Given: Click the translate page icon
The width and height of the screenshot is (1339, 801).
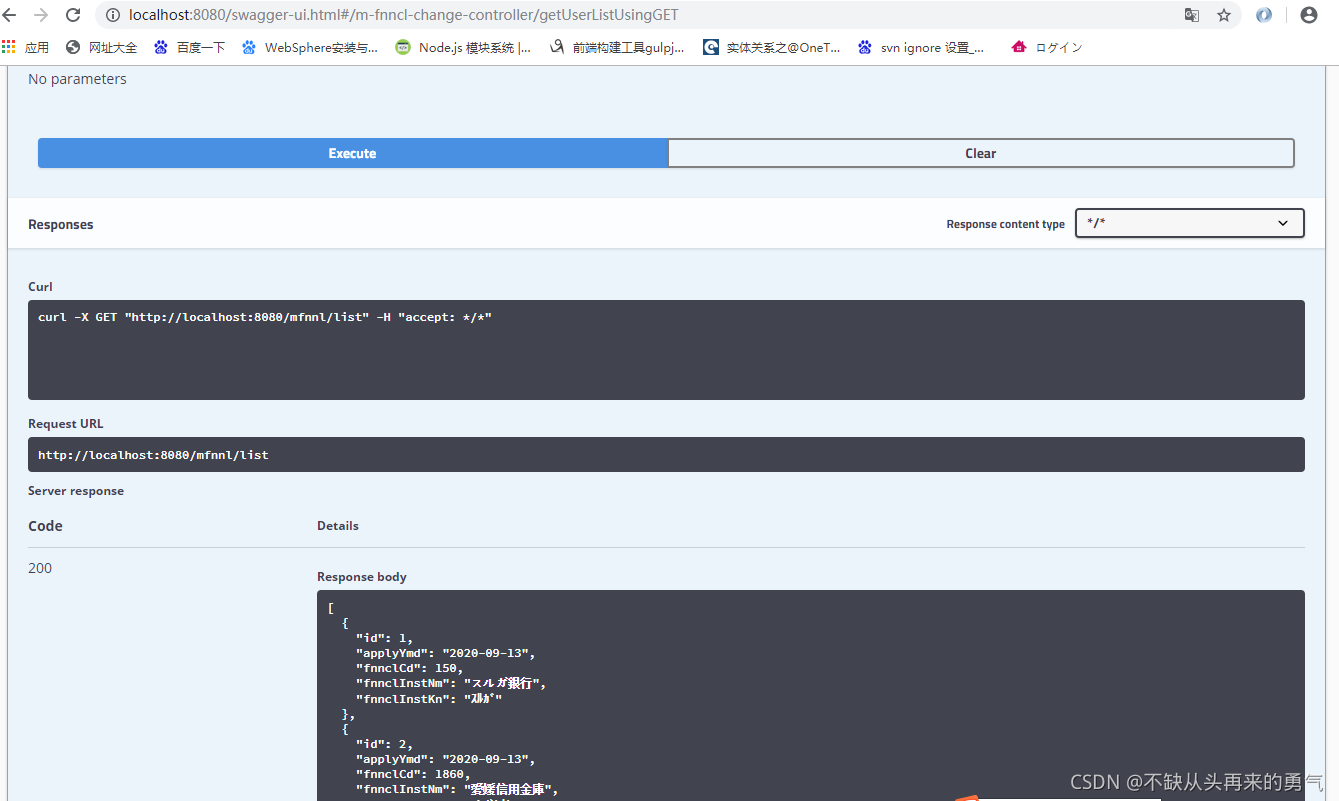Looking at the screenshot, I should 1192,15.
